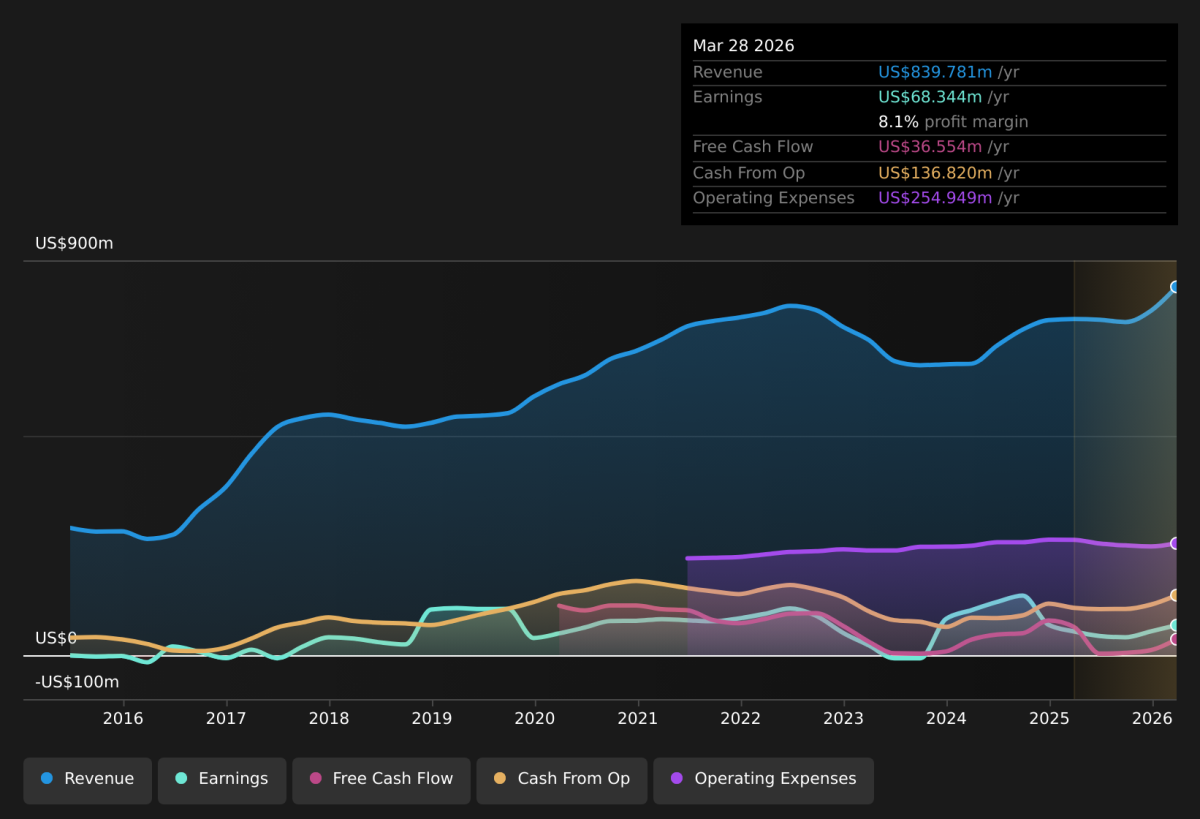Screen dimensions: 1200x819
Task: Click the pink Free Cash Flow legend dot
Action: tap(316, 778)
